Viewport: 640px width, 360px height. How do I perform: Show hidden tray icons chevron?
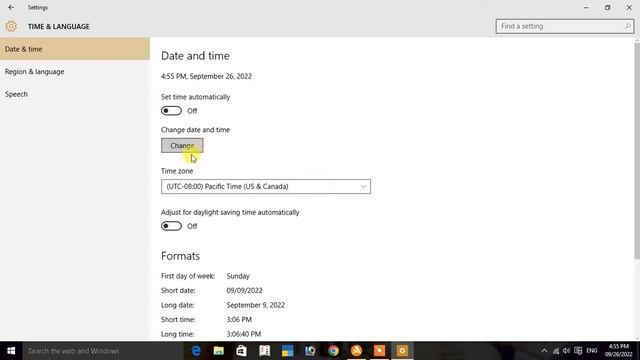(544, 351)
